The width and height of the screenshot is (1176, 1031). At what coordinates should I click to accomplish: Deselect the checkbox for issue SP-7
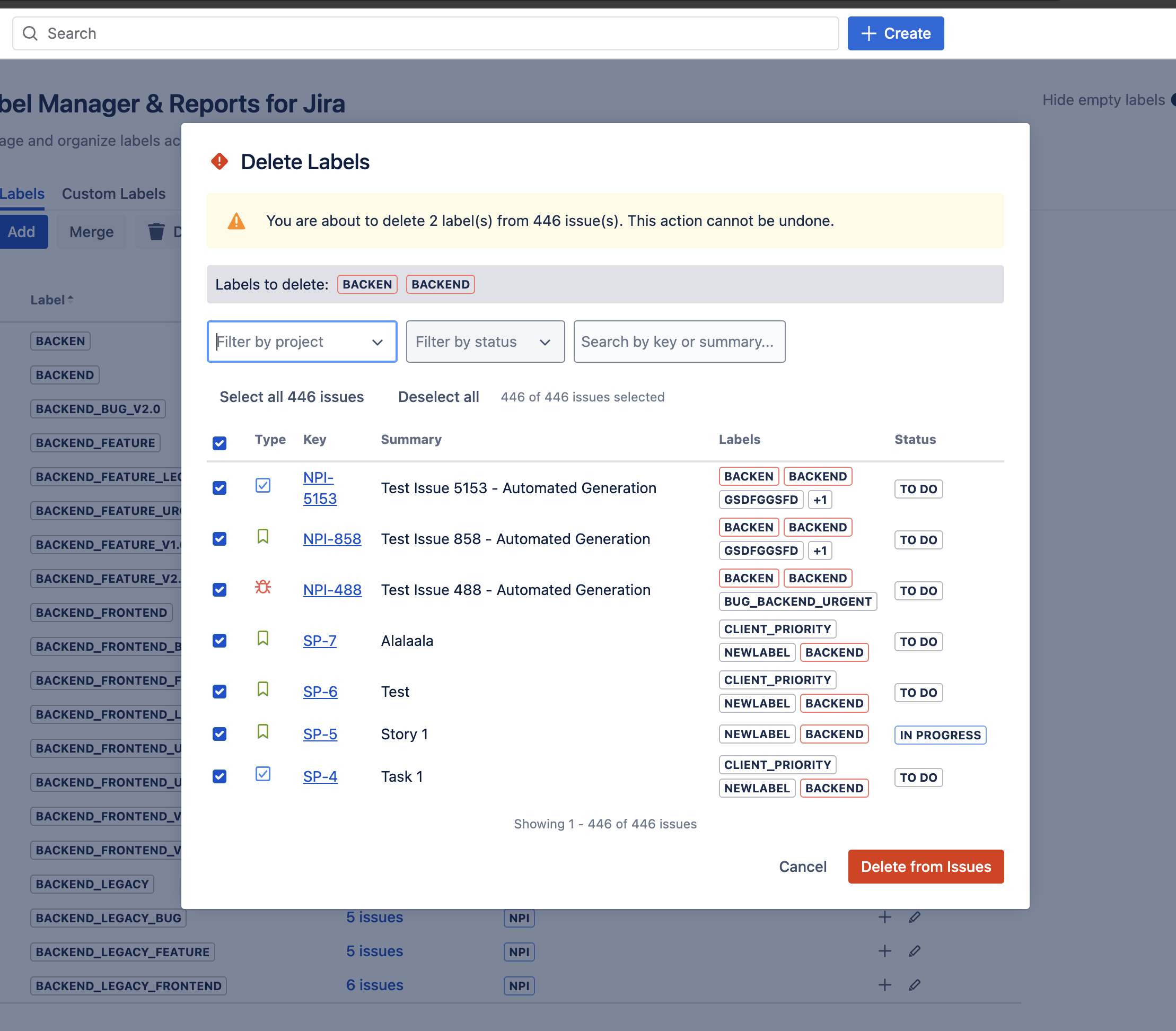point(219,640)
